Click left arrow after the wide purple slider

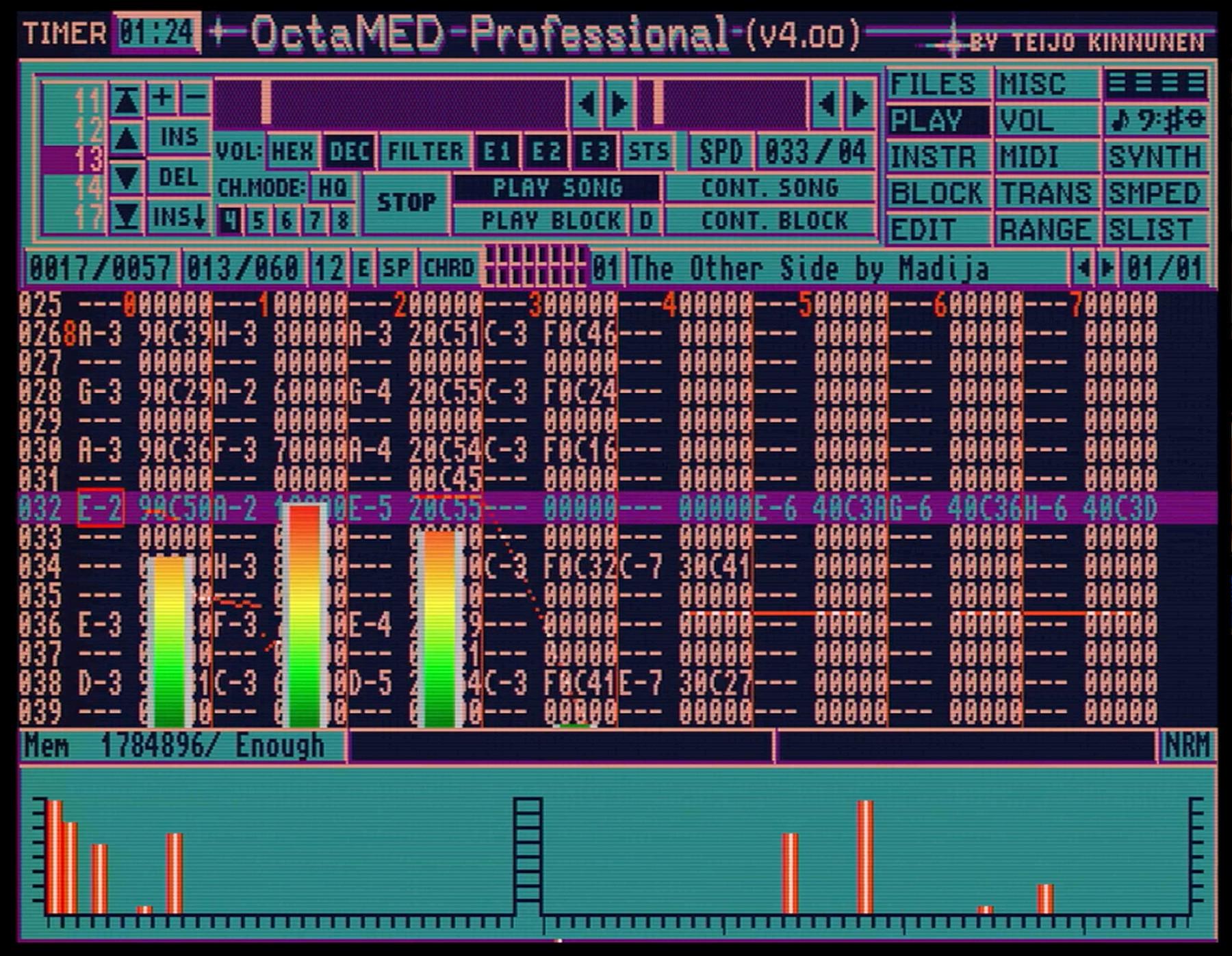(586, 103)
